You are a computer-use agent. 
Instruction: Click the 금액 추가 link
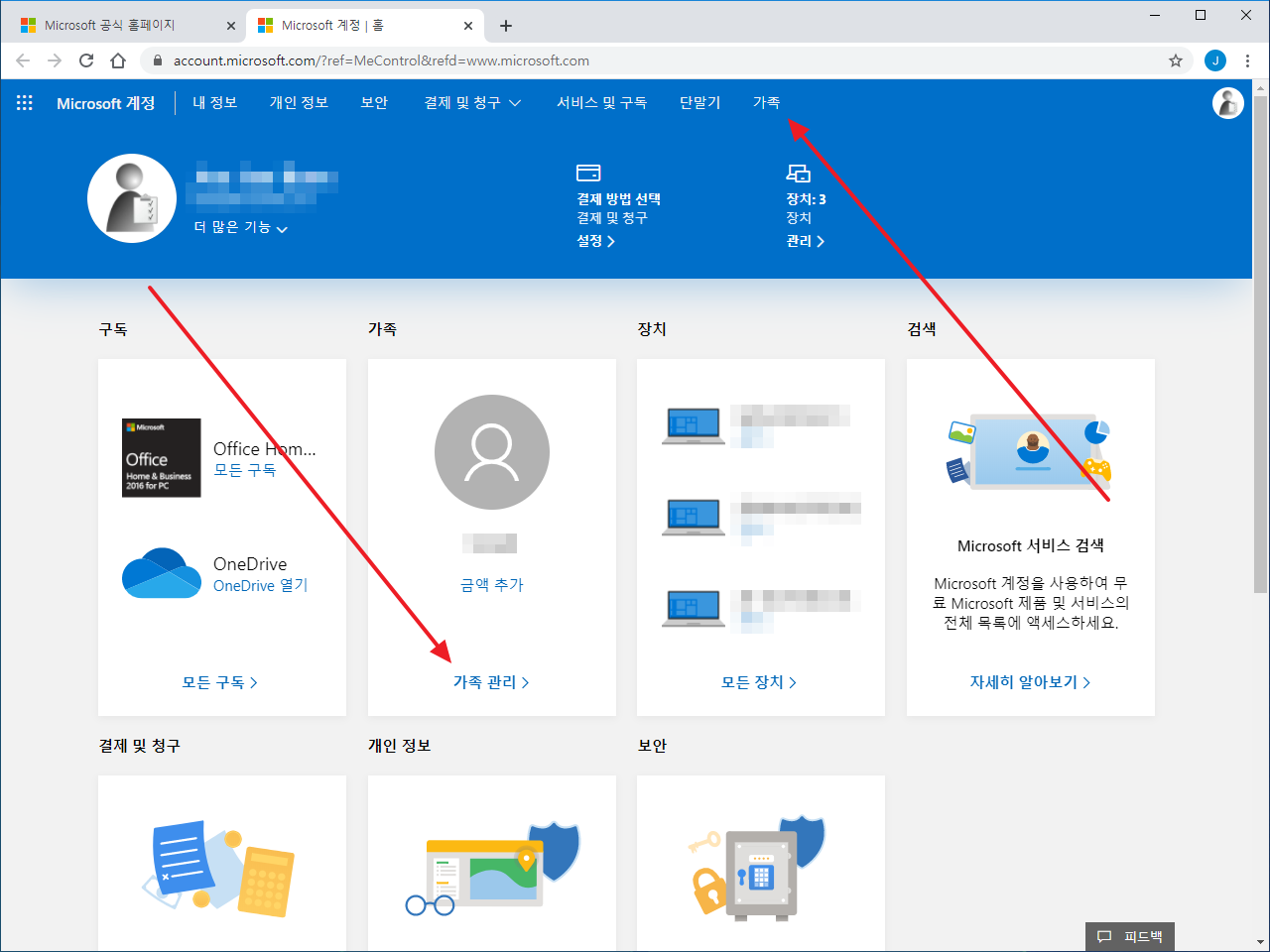[x=492, y=585]
